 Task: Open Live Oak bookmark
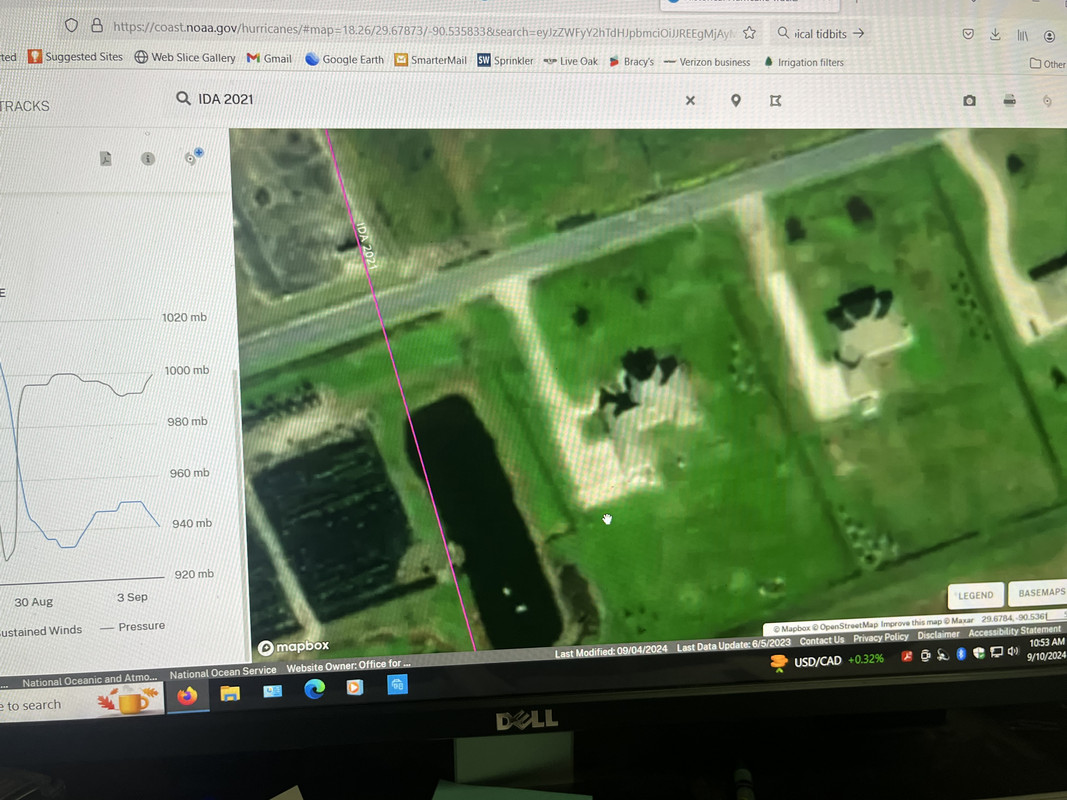coord(571,61)
